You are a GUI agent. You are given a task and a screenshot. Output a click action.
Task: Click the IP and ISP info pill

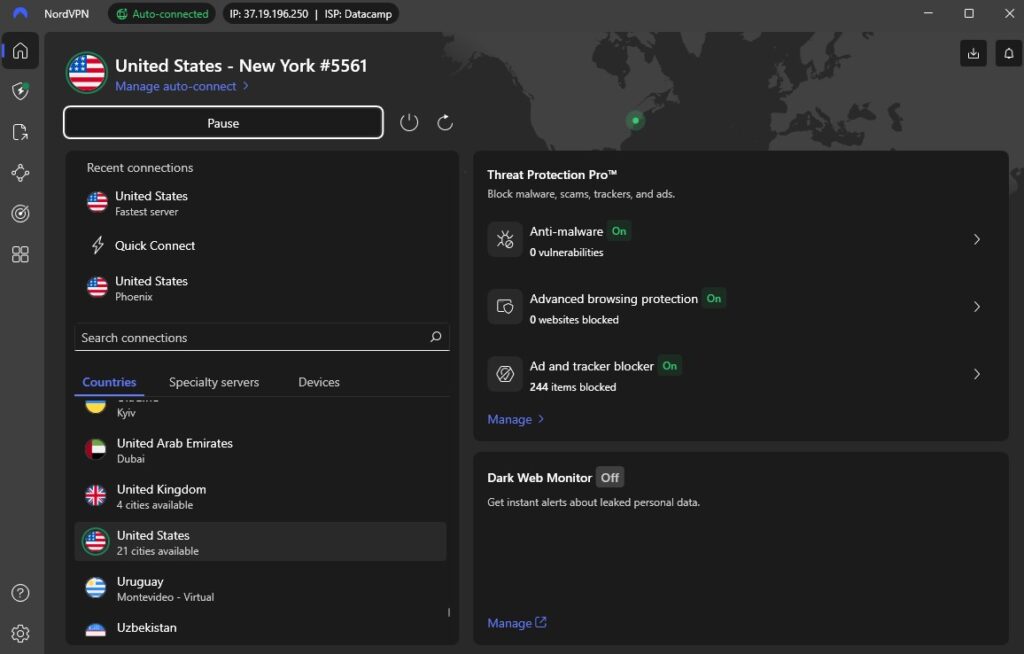coord(310,14)
